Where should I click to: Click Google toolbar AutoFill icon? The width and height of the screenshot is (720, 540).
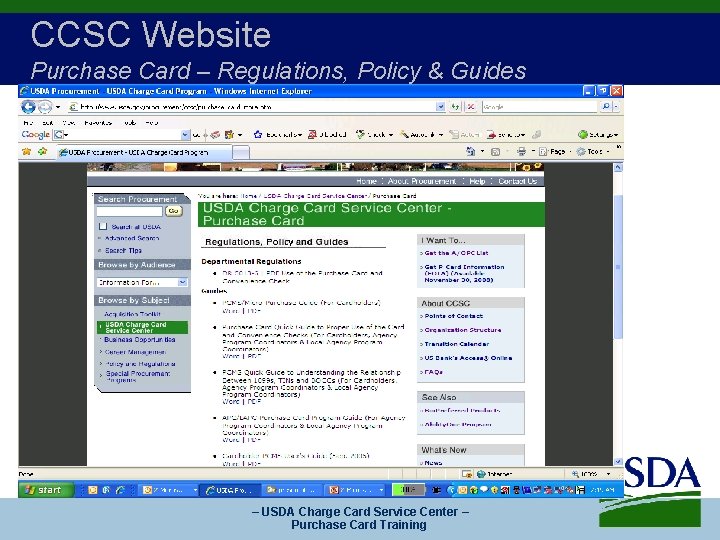pos(454,135)
